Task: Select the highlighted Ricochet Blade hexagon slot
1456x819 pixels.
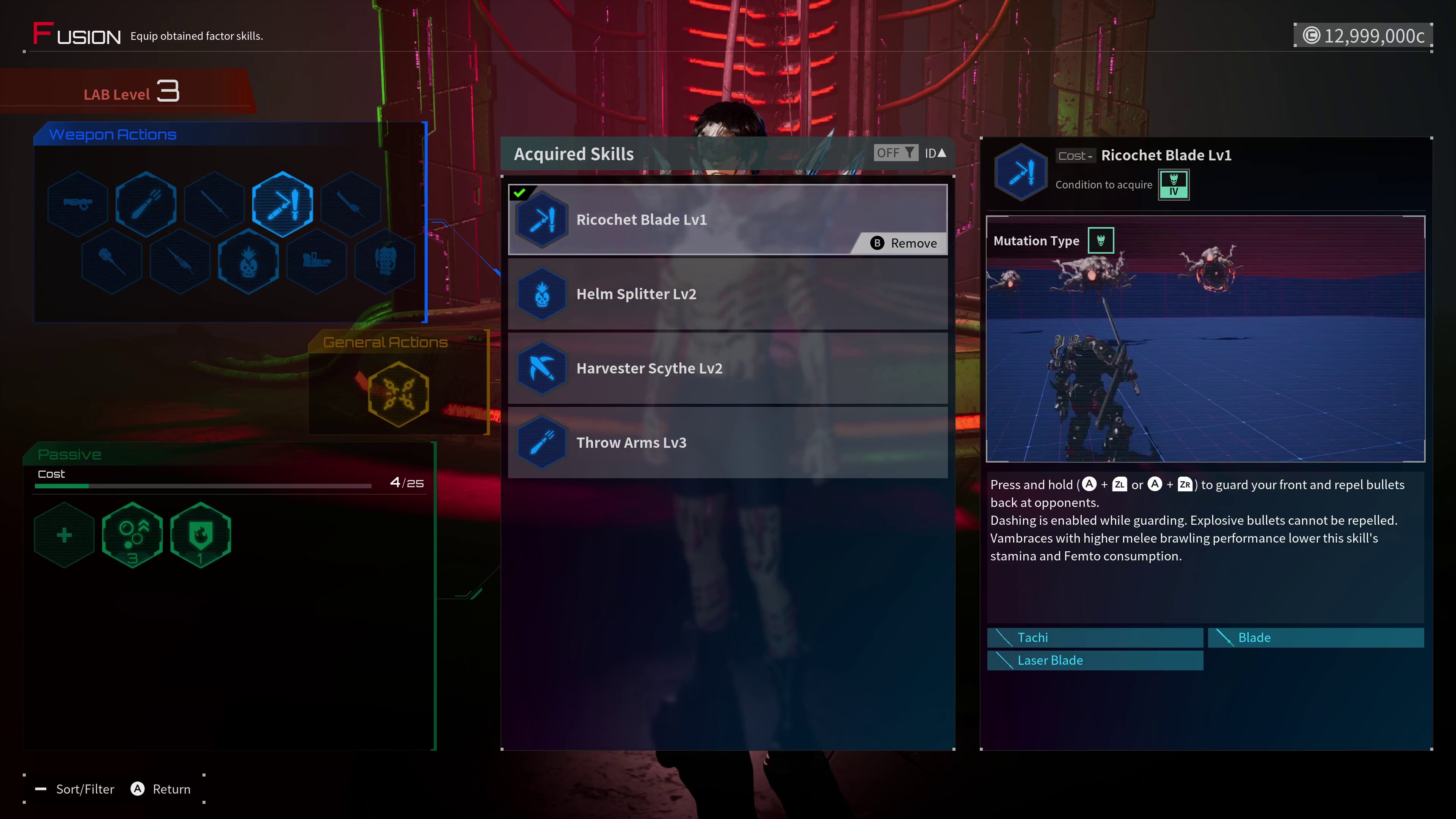Action: [x=282, y=204]
